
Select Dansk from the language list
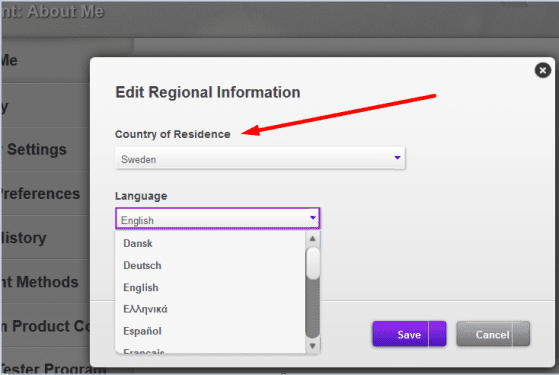point(138,243)
